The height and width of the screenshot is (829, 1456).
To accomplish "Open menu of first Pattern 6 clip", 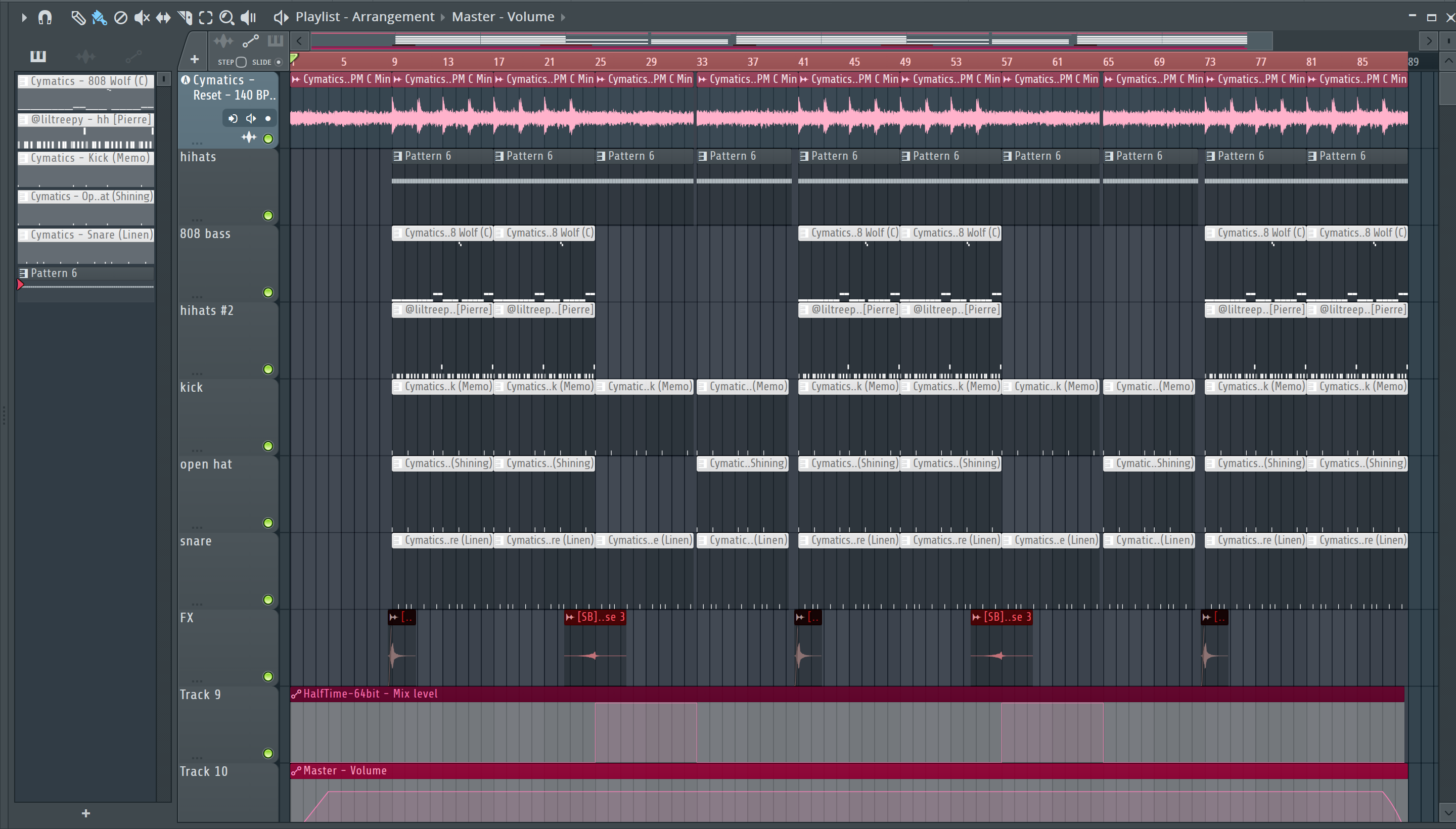I will [x=397, y=156].
